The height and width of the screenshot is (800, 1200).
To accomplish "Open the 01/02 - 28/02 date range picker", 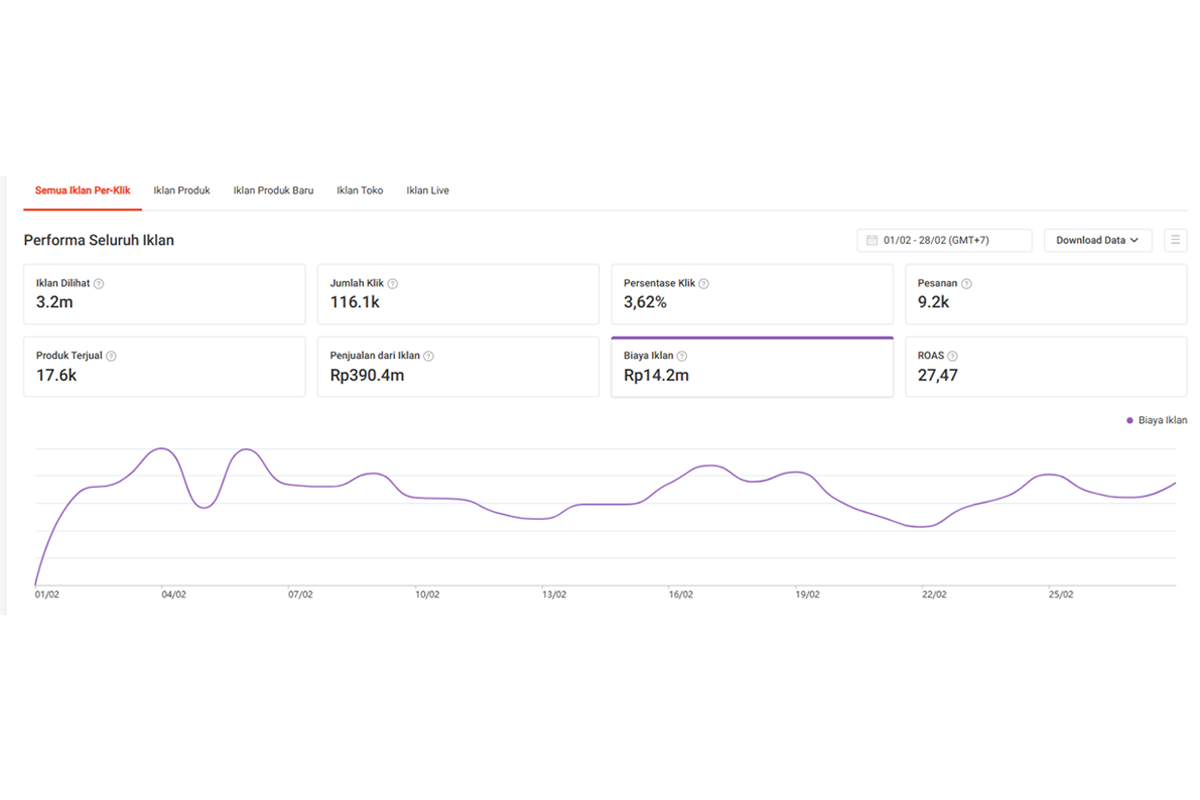I will click(x=944, y=240).
